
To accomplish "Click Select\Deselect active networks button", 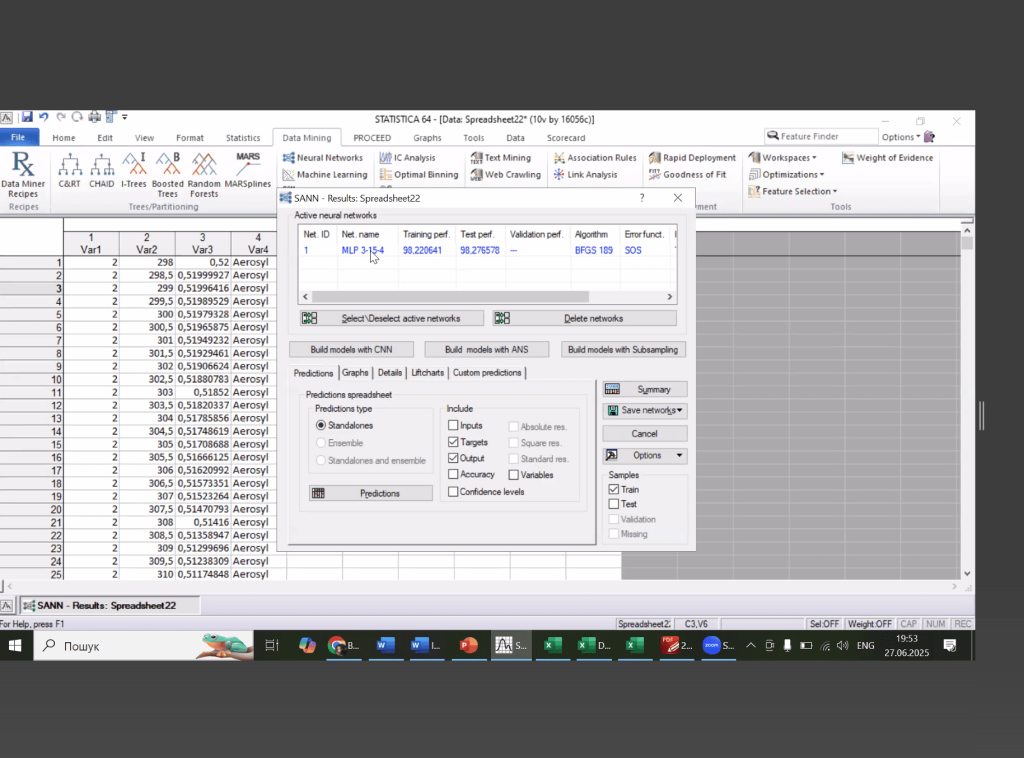I will point(392,319).
